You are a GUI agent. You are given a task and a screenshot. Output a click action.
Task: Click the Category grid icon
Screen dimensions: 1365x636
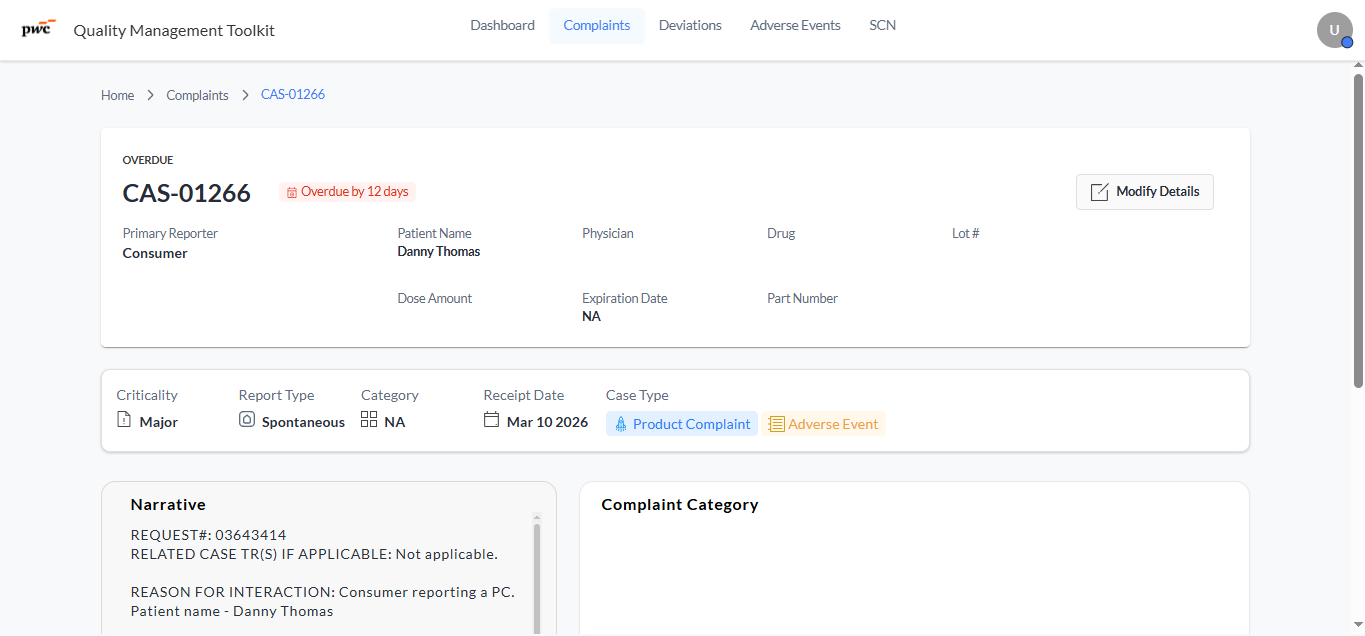(x=369, y=419)
